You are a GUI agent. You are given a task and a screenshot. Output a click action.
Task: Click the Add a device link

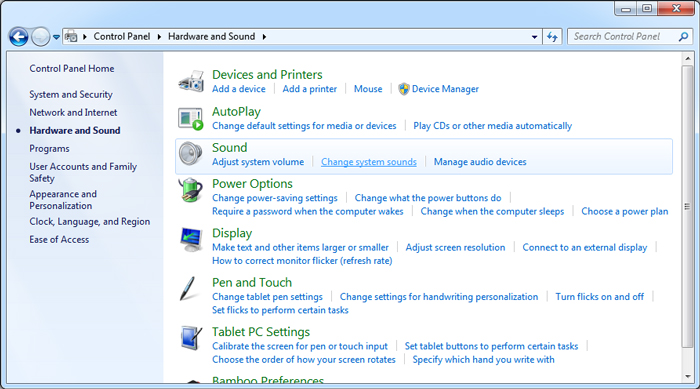[239, 89]
